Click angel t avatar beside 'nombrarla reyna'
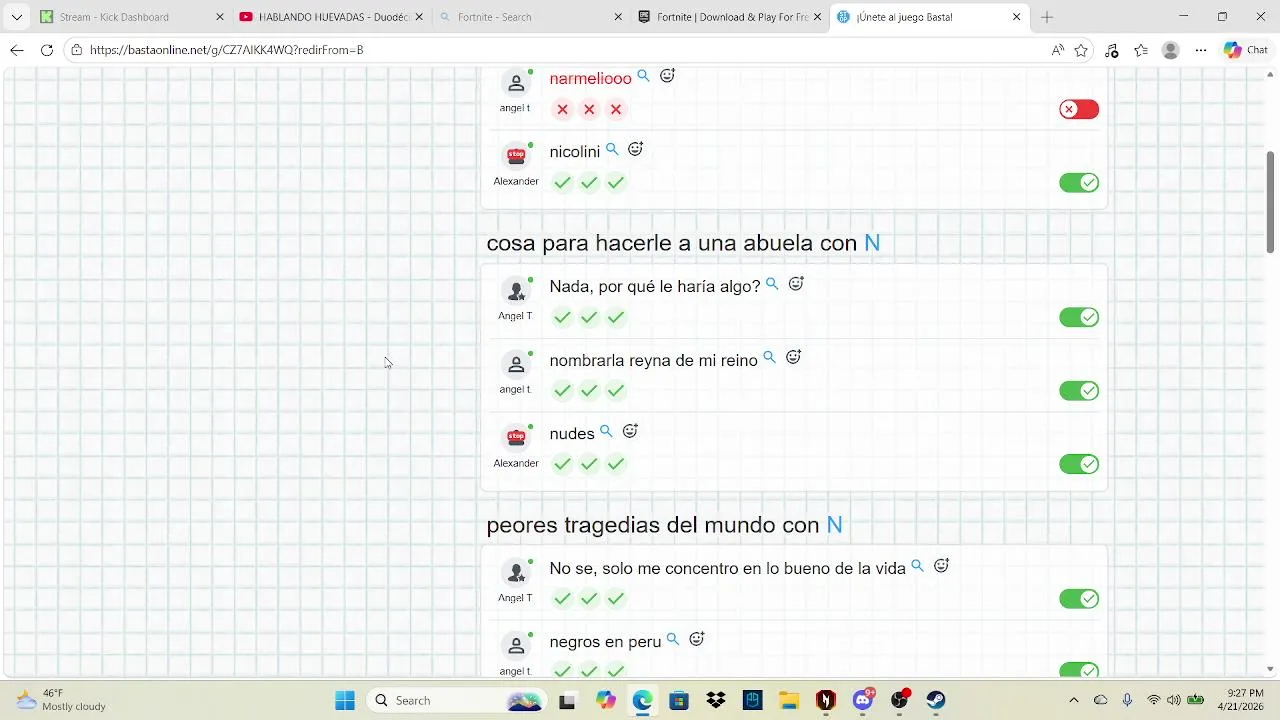Viewport: 1280px width, 720px height. click(516, 364)
